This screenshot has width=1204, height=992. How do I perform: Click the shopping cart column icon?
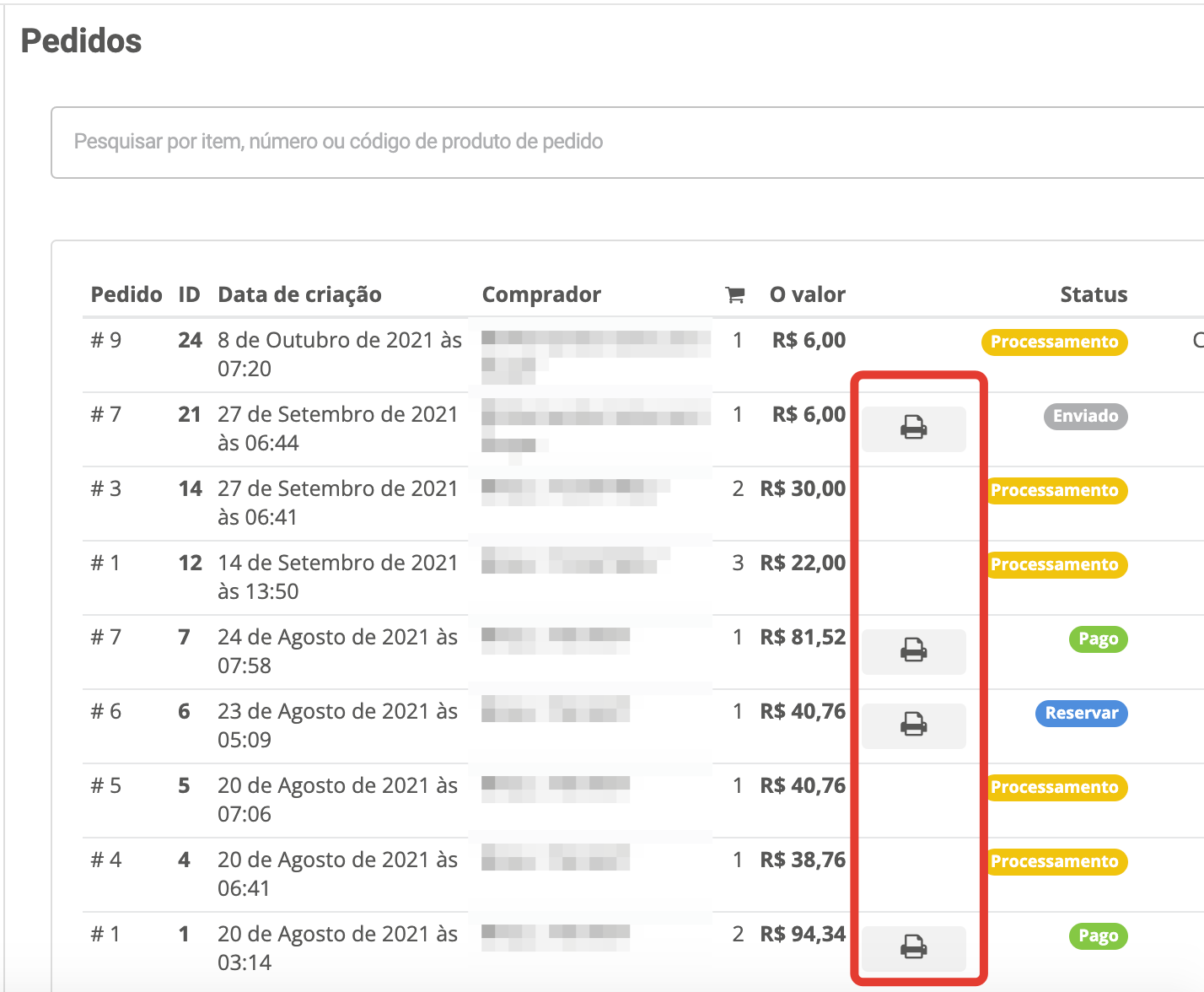(x=734, y=294)
